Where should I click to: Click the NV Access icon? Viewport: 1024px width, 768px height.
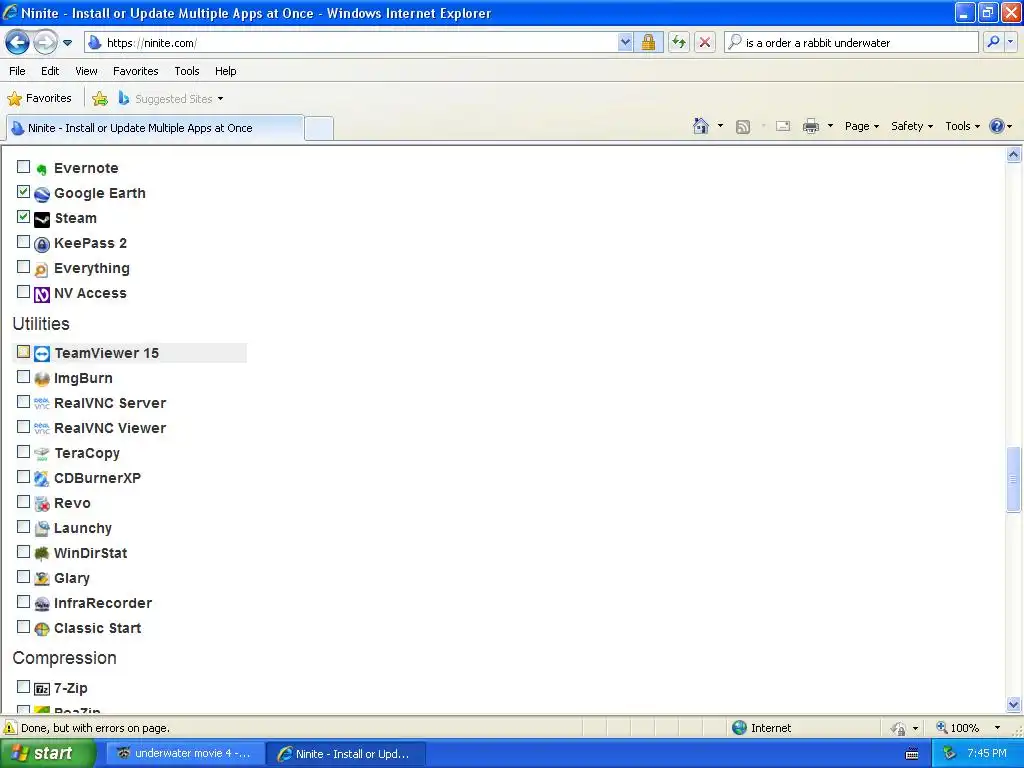pyautogui.click(x=42, y=295)
